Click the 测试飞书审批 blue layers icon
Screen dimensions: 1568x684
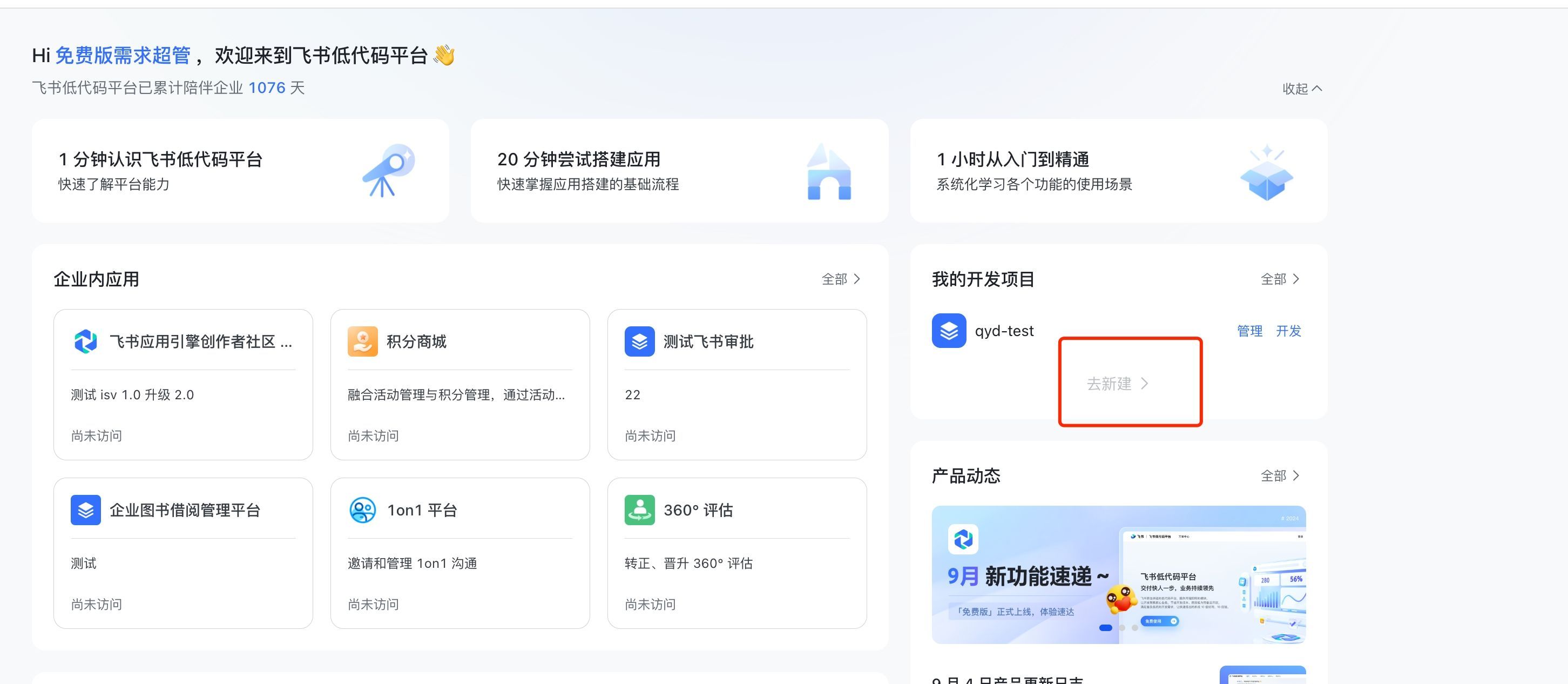640,341
